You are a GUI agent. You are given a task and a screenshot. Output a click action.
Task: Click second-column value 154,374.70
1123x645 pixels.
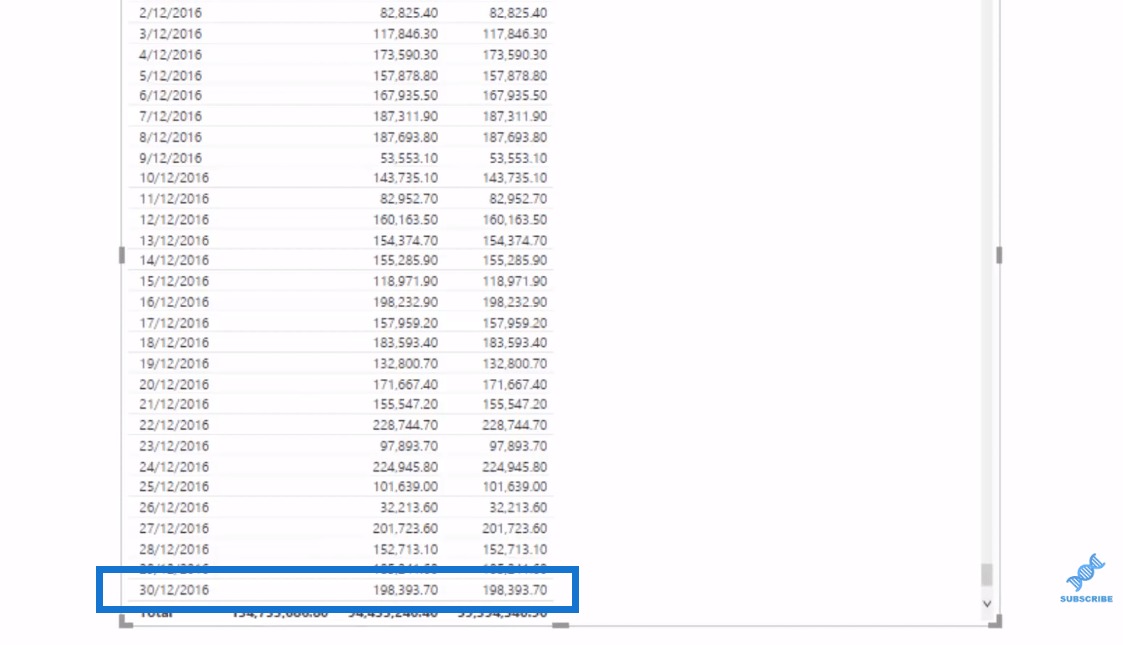[514, 240]
